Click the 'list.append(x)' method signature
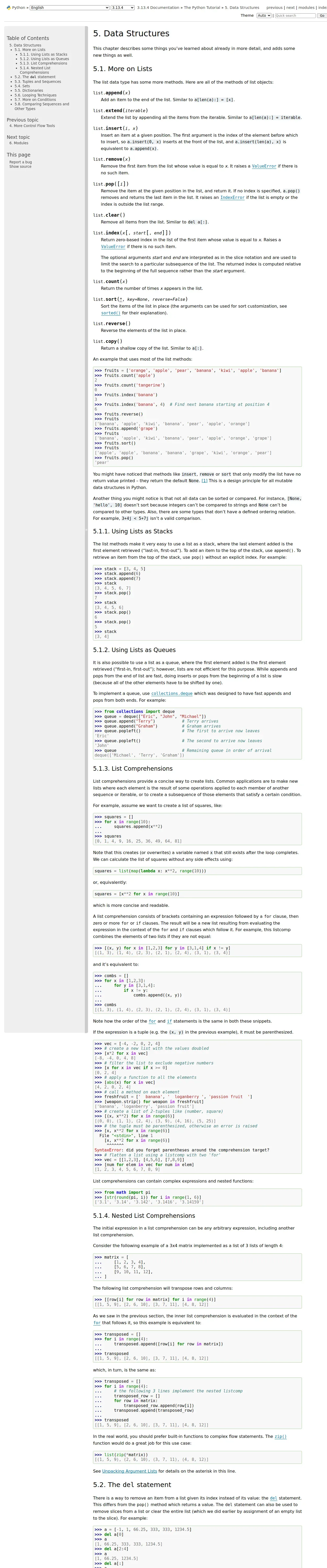The width and height of the screenshot is (327, 1568). coord(112,93)
